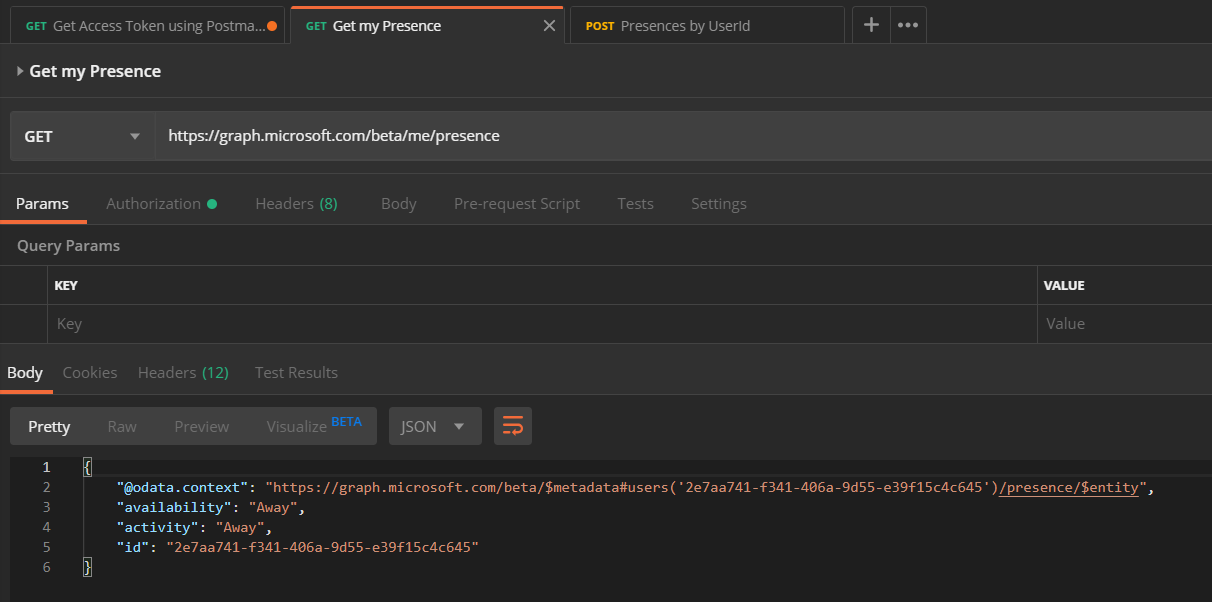The width and height of the screenshot is (1212, 602).
Task: Switch response view to Preview
Action: [x=202, y=426]
